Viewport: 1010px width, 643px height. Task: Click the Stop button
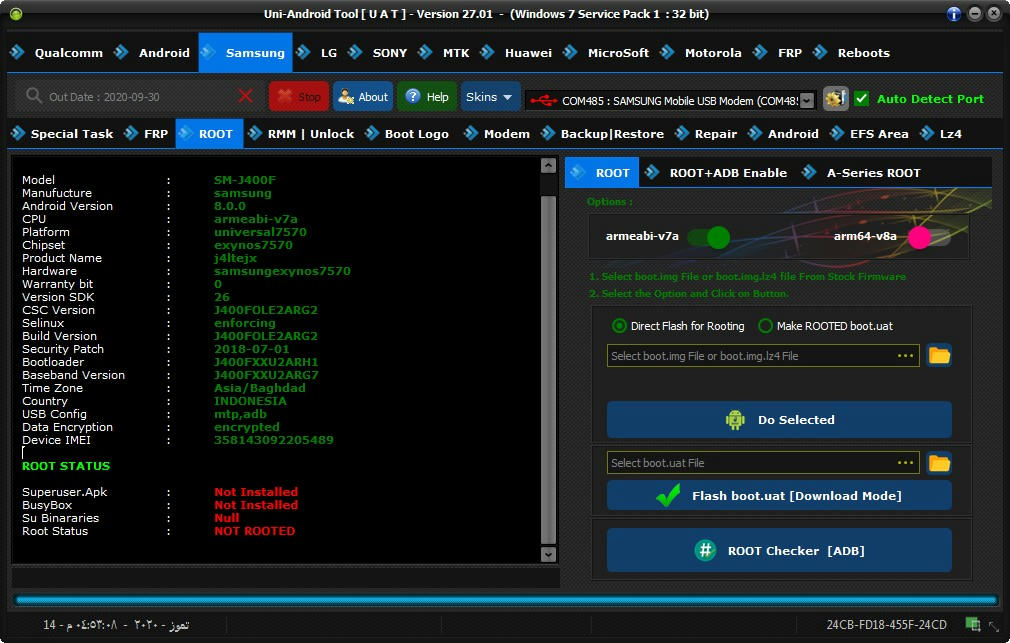[299, 97]
